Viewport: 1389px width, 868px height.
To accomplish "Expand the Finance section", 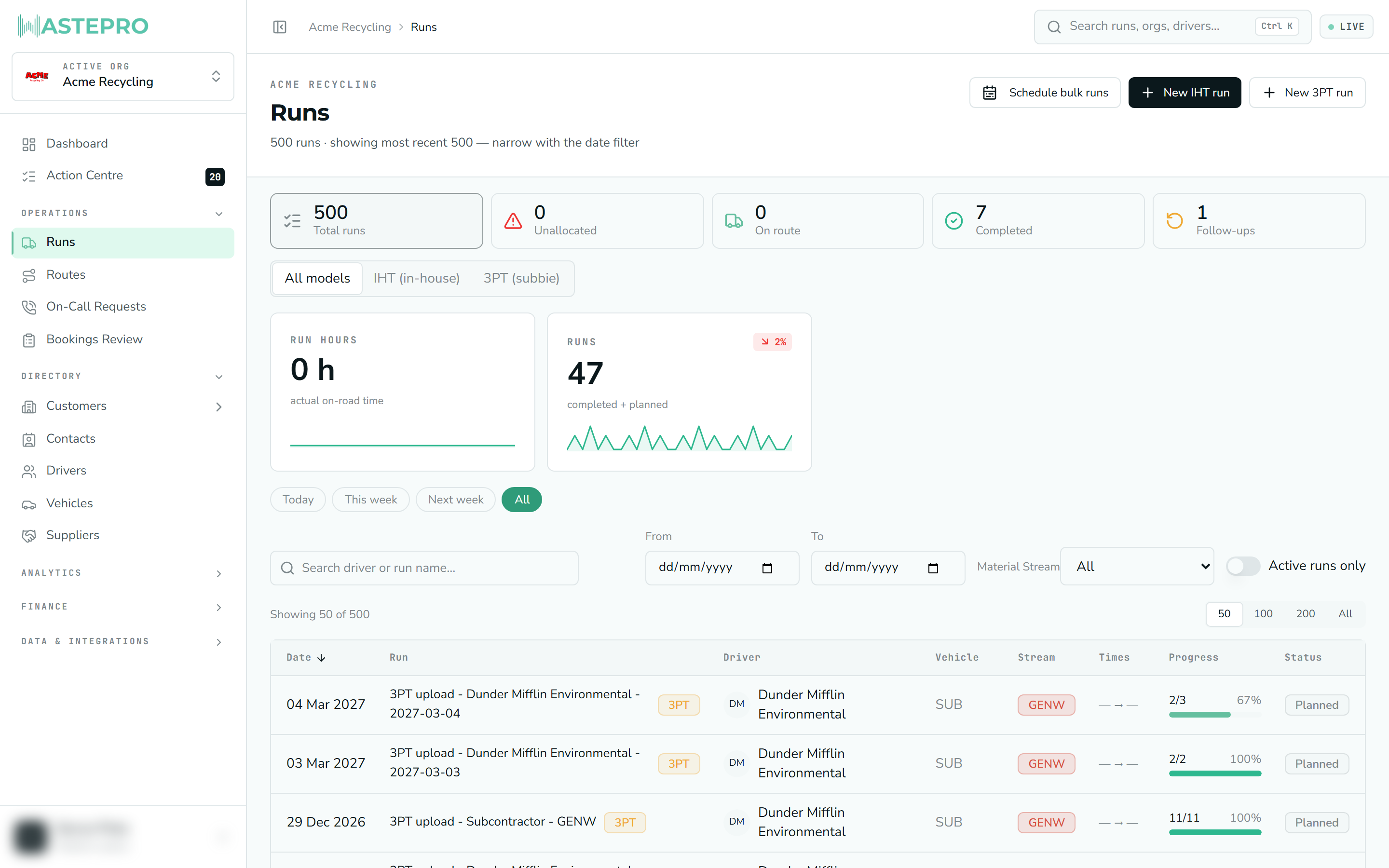I will point(218,608).
